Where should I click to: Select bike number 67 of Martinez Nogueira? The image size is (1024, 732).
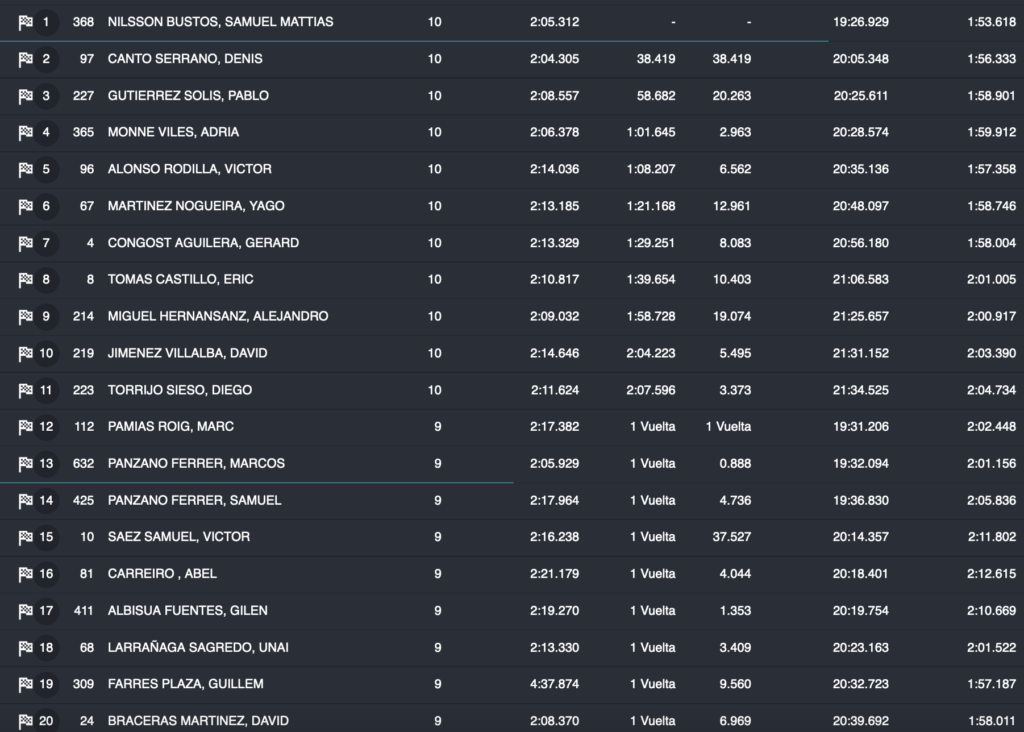[x=87, y=206]
